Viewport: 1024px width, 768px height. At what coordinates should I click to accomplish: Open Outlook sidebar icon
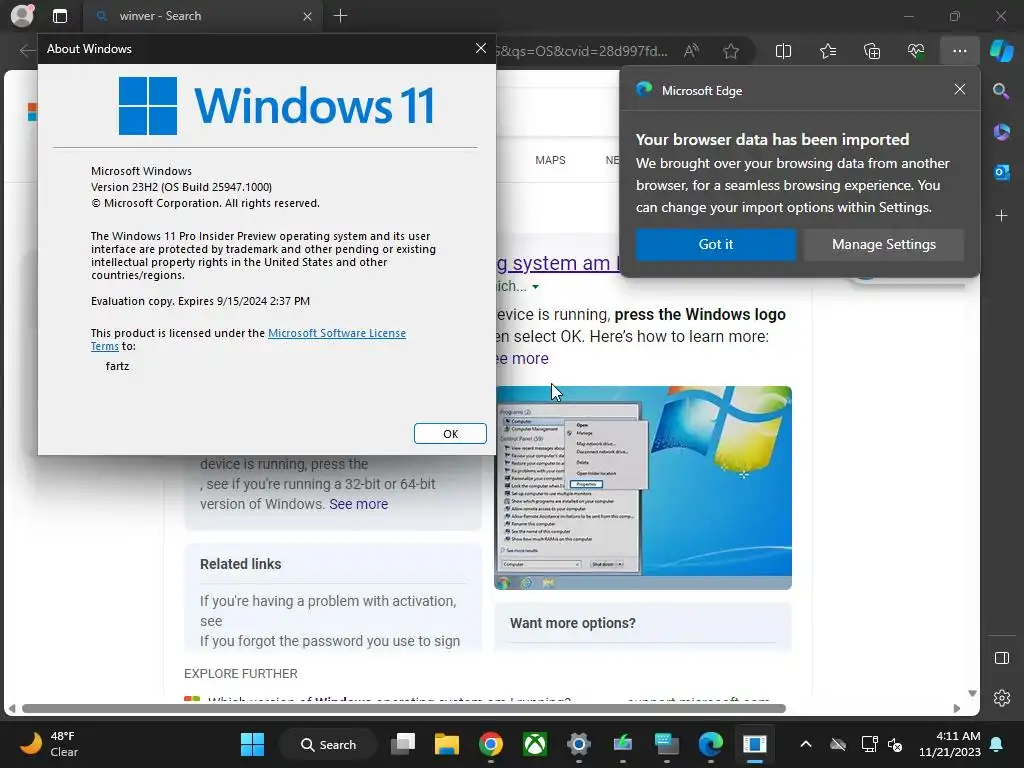(x=1001, y=172)
